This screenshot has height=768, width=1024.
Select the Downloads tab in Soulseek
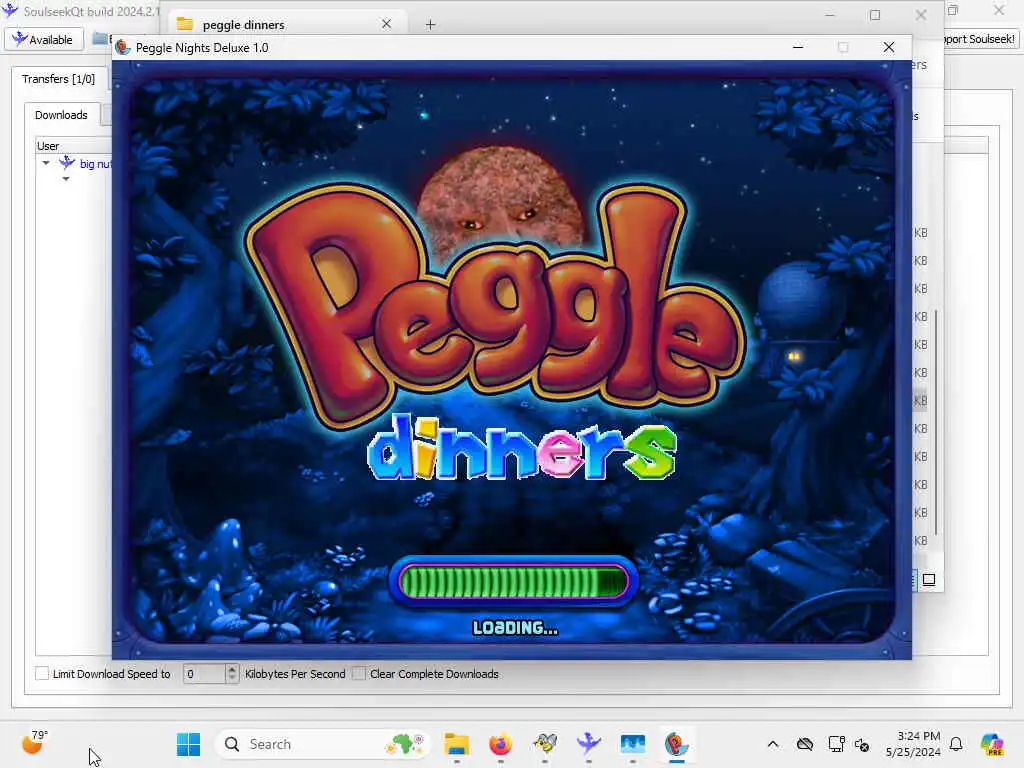pyautogui.click(x=61, y=115)
